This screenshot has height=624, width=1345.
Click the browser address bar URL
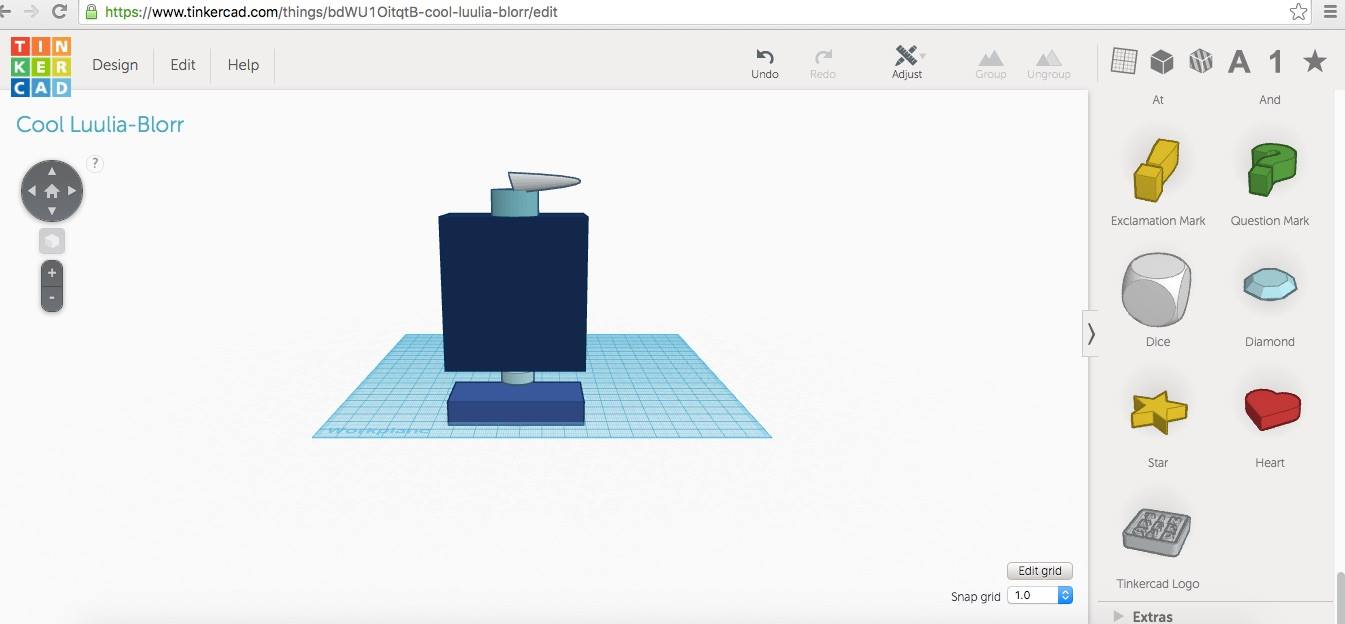tap(333, 13)
